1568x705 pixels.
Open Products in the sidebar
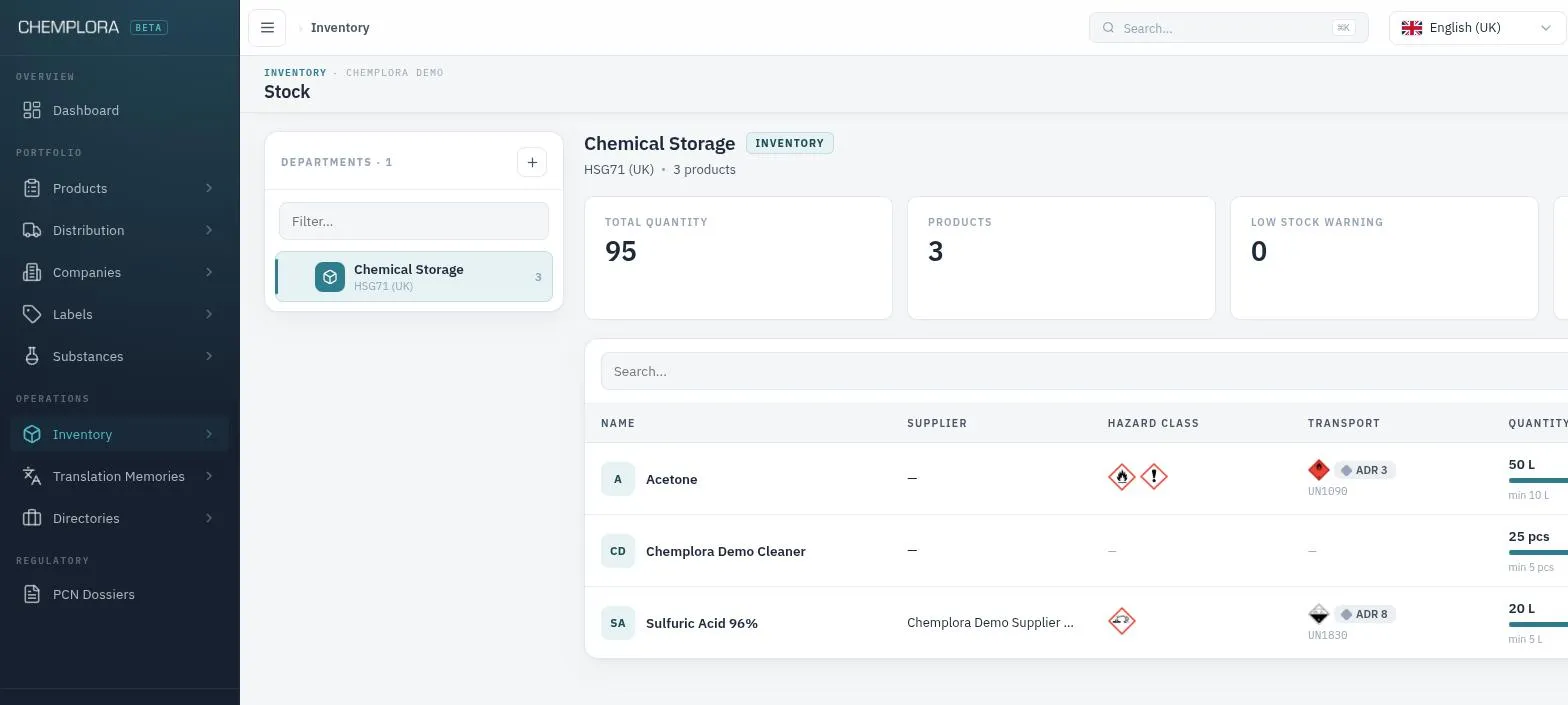(x=120, y=188)
